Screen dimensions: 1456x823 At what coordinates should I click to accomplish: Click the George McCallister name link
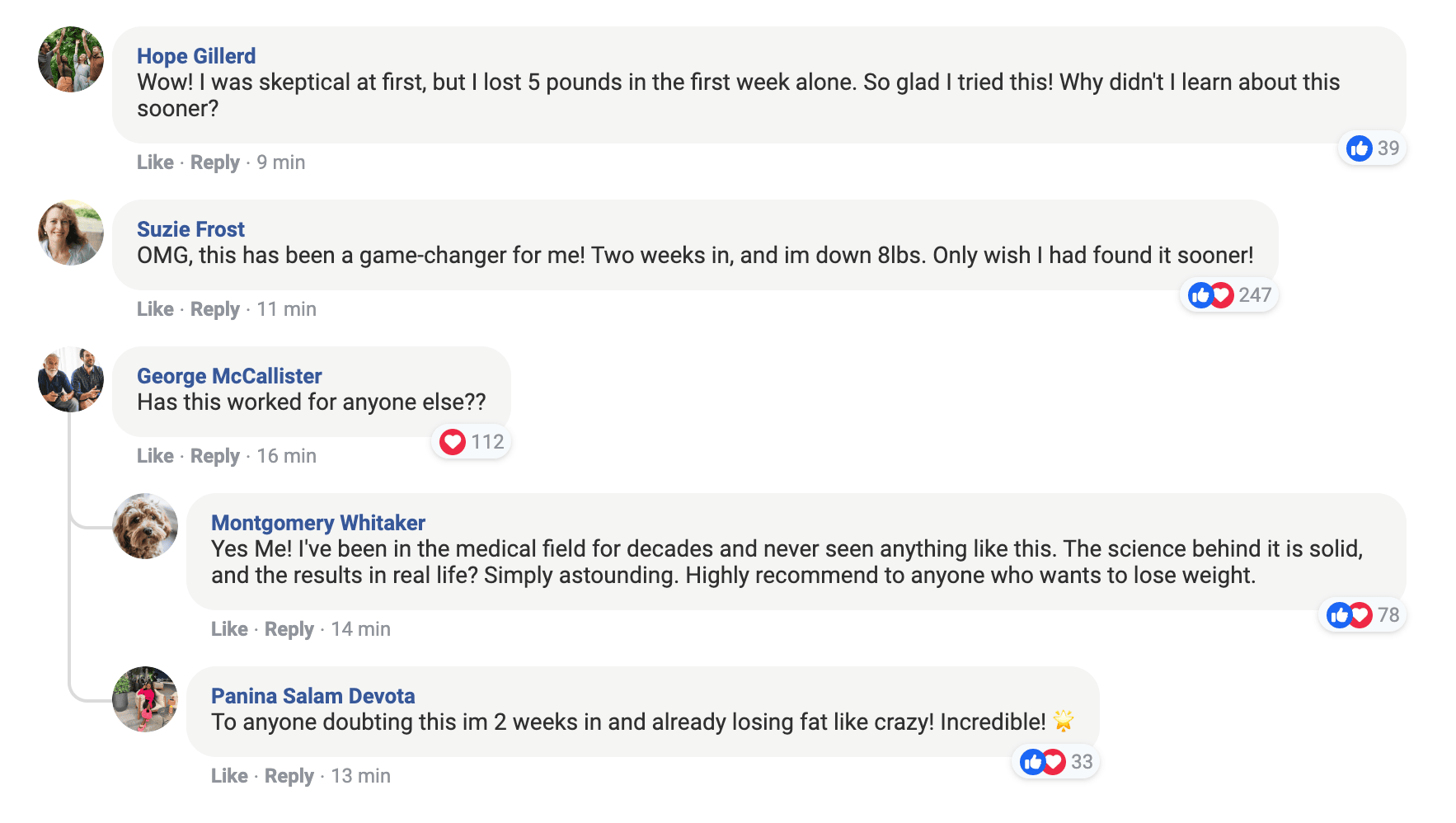click(229, 376)
